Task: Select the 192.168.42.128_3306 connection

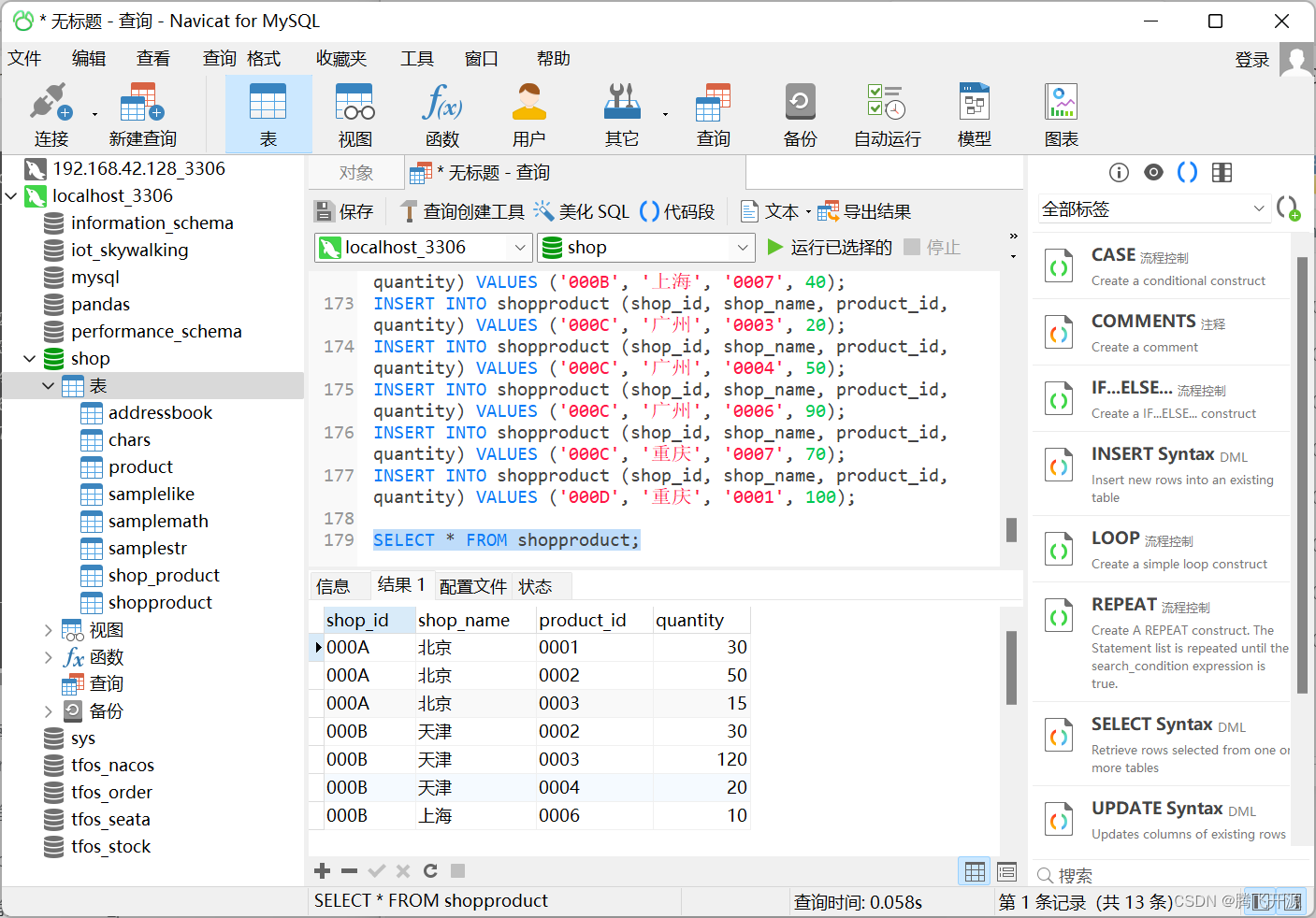Action: 138,169
